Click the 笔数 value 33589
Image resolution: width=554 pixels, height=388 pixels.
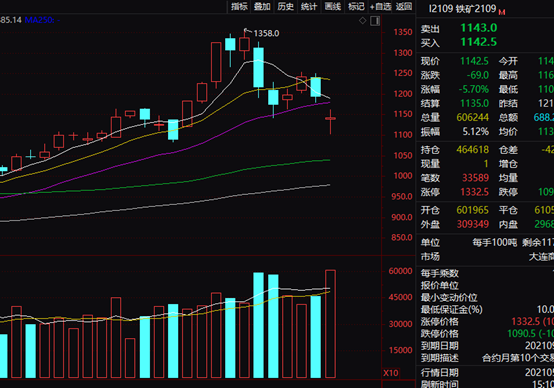pyautogui.click(x=476, y=178)
